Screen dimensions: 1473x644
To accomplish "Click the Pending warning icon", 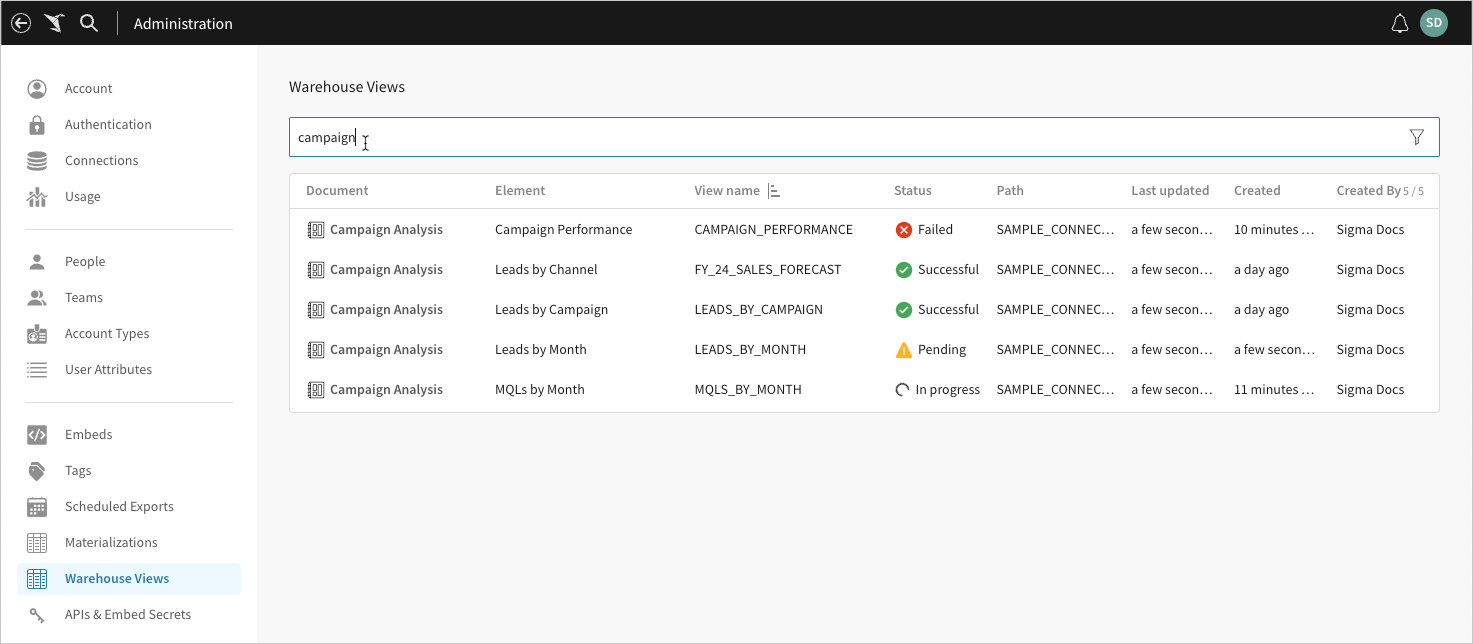I will pos(903,350).
